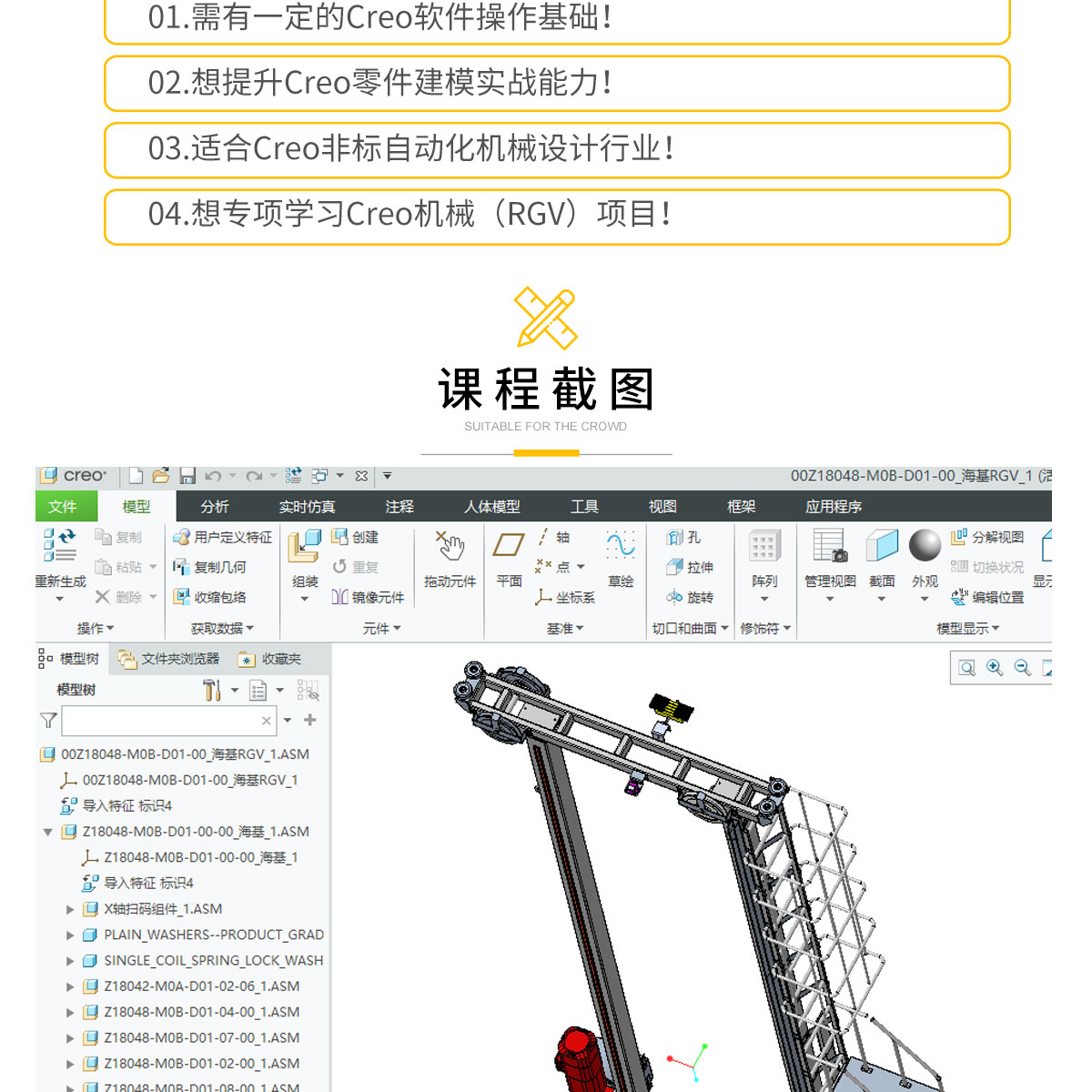The image size is (1092, 1092).
Task: Click the Copy (复制) icon
Action: (118, 538)
